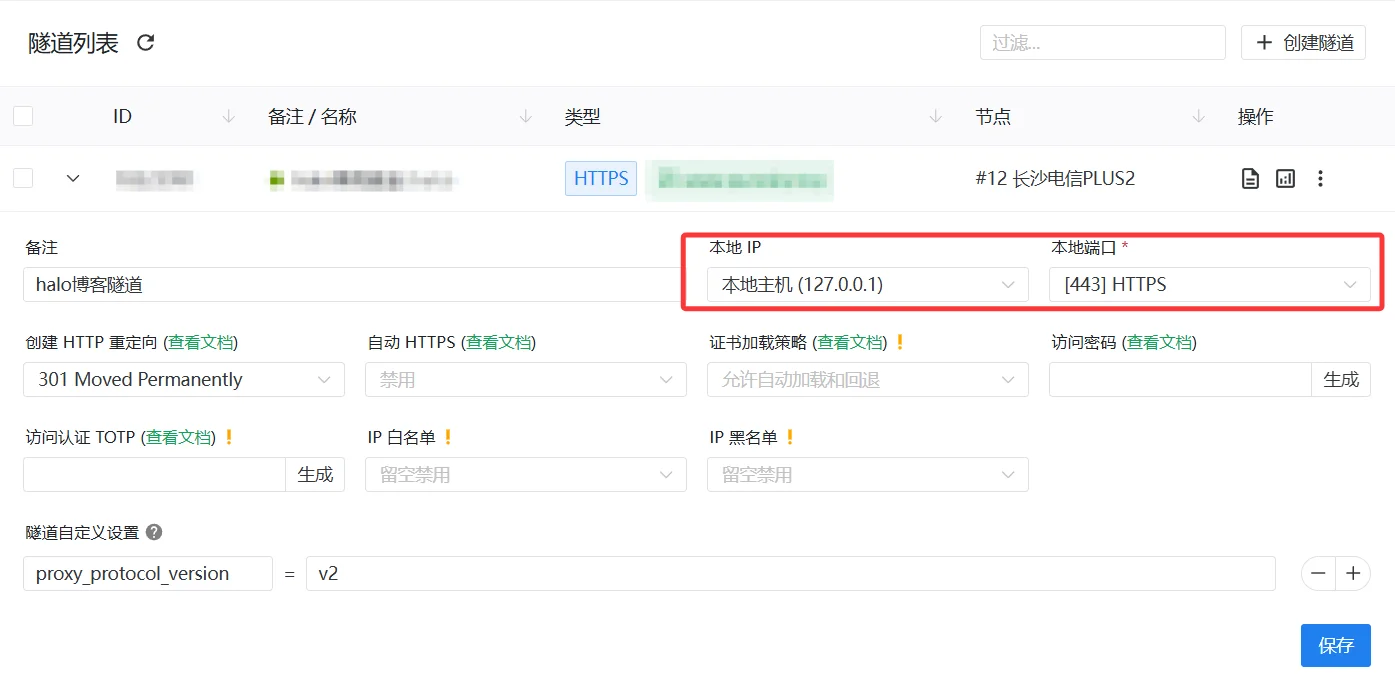Open the three-dot more actions menu

tap(1320, 179)
